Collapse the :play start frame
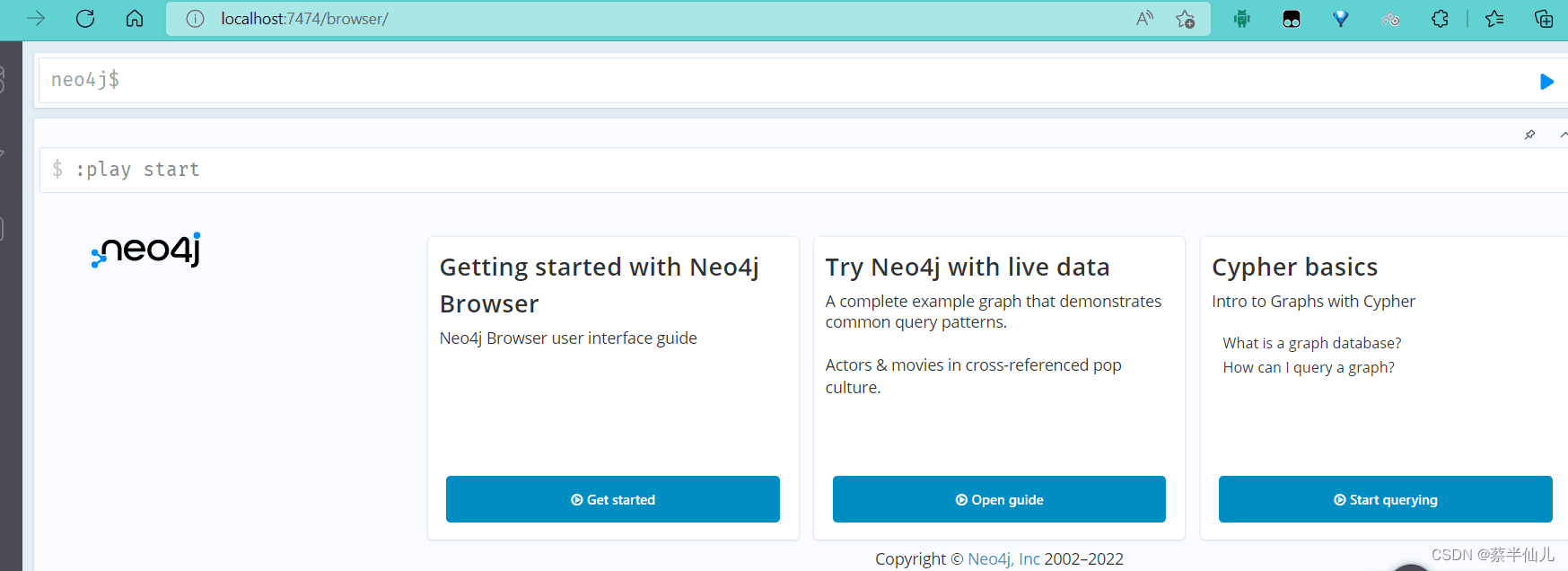 [x=1563, y=135]
